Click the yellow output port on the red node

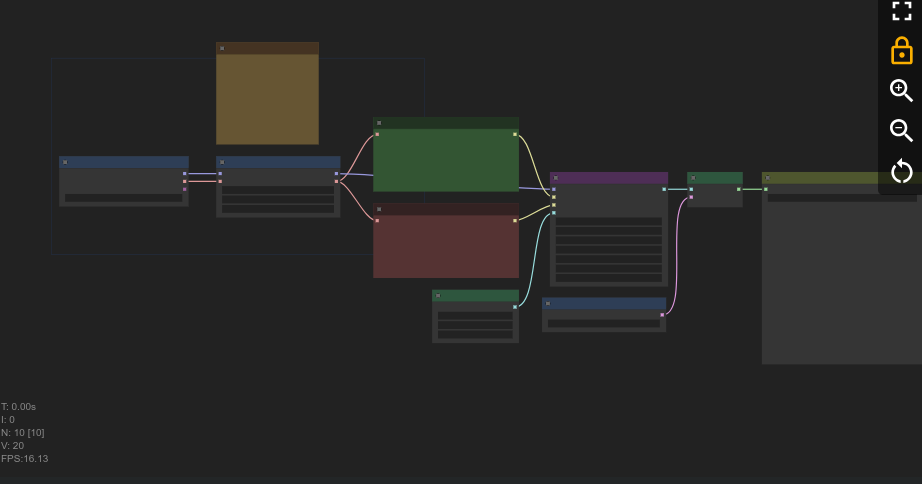click(515, 221)
